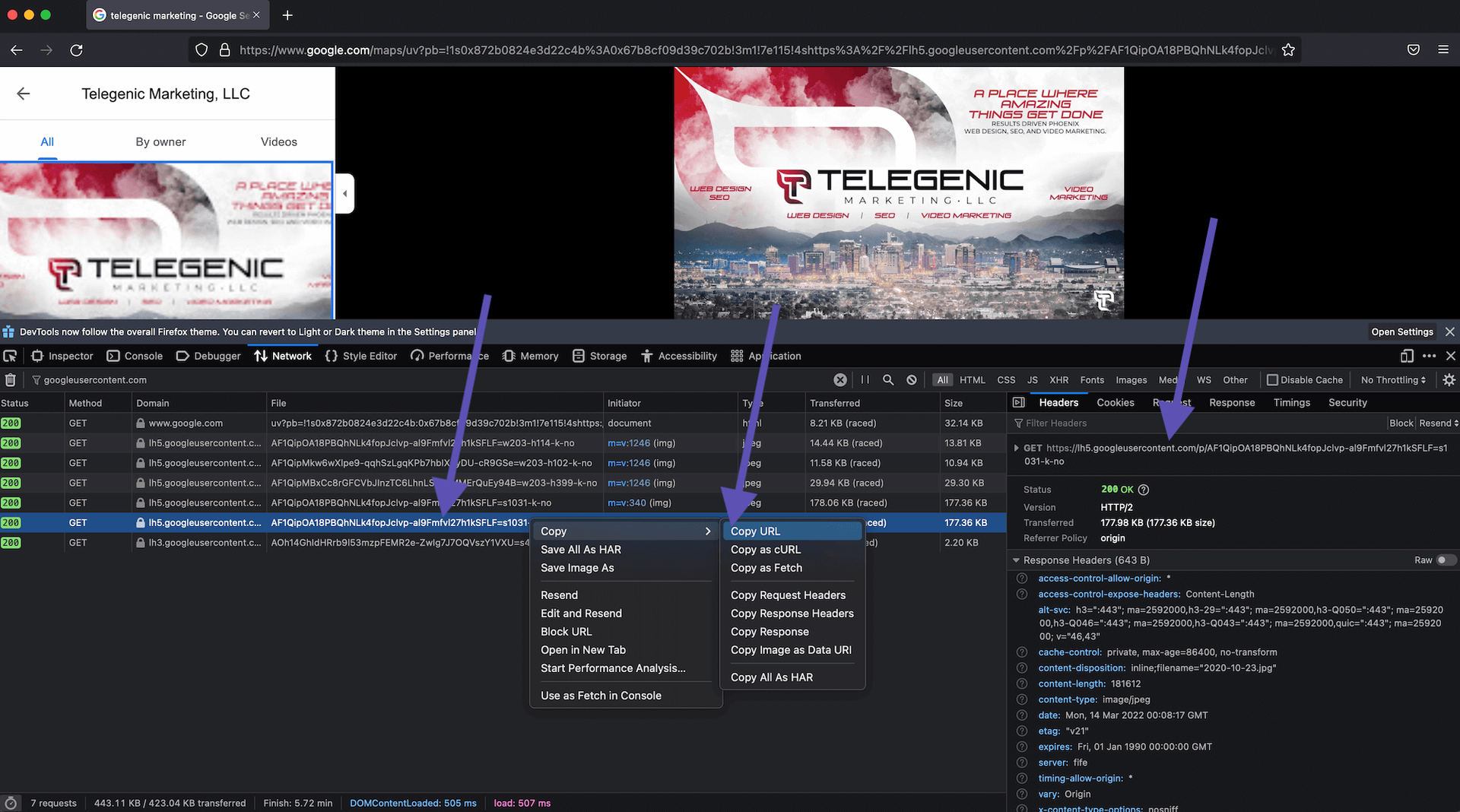Dismiss the DevTools theme notification

tap(1450, 331)
